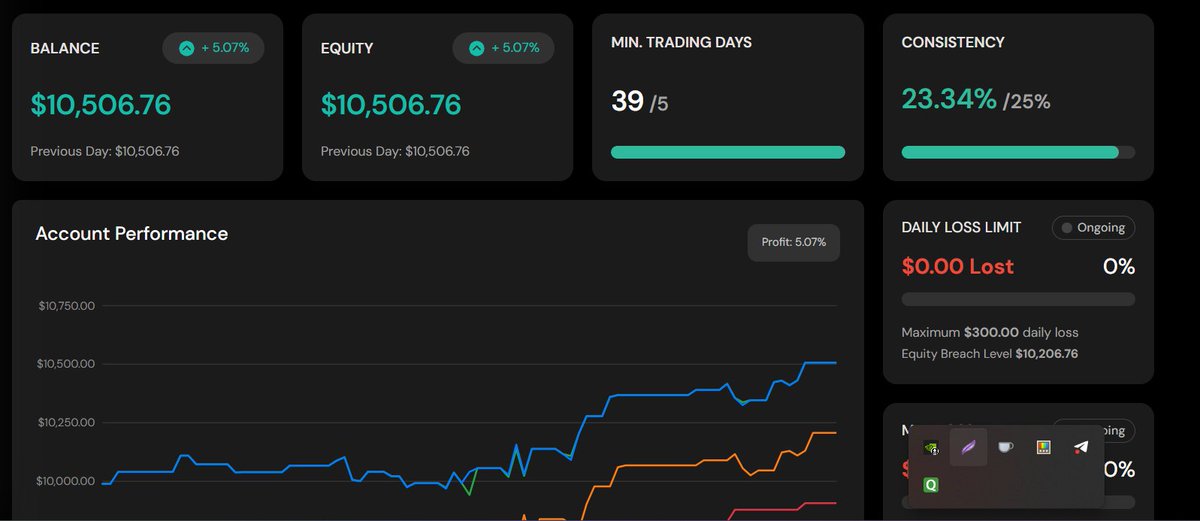
Task: Click the blue chart line's flat top
Action: pyautogui.click(x=821, y=362)
